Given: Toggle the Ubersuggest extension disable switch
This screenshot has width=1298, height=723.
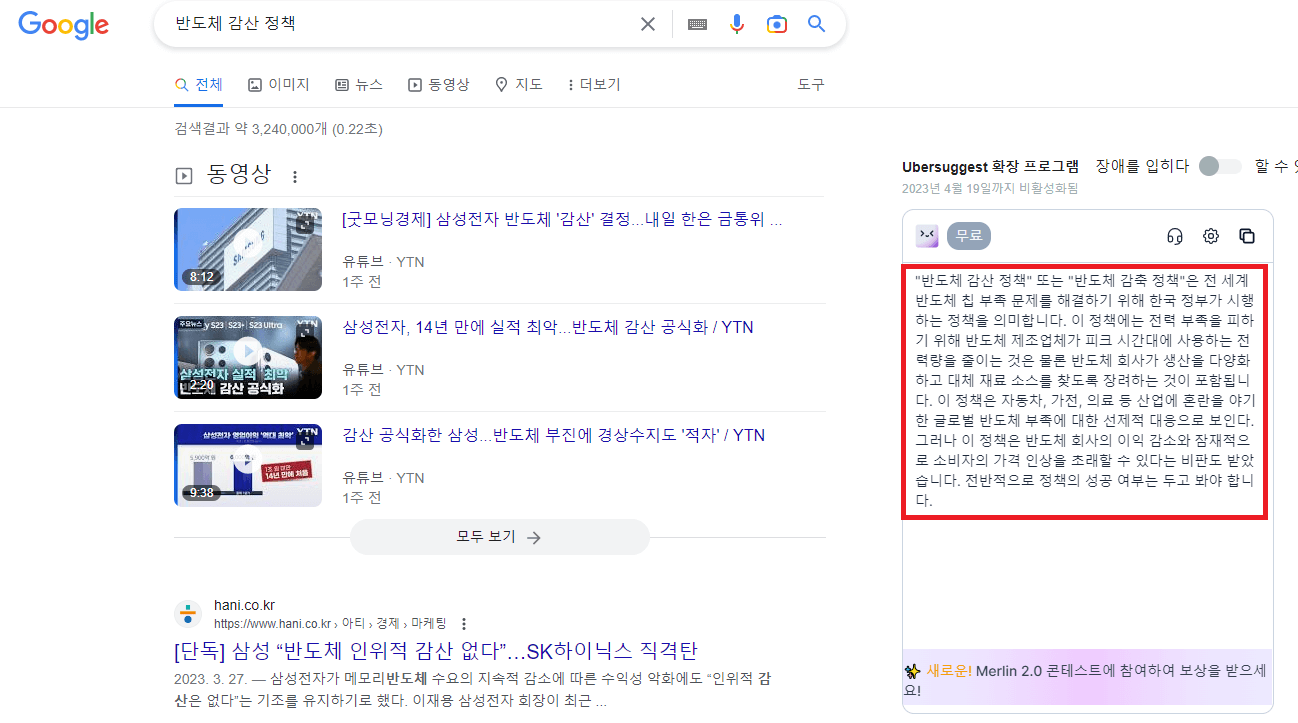Looking at the screenshot, I should pos(1219,166).
